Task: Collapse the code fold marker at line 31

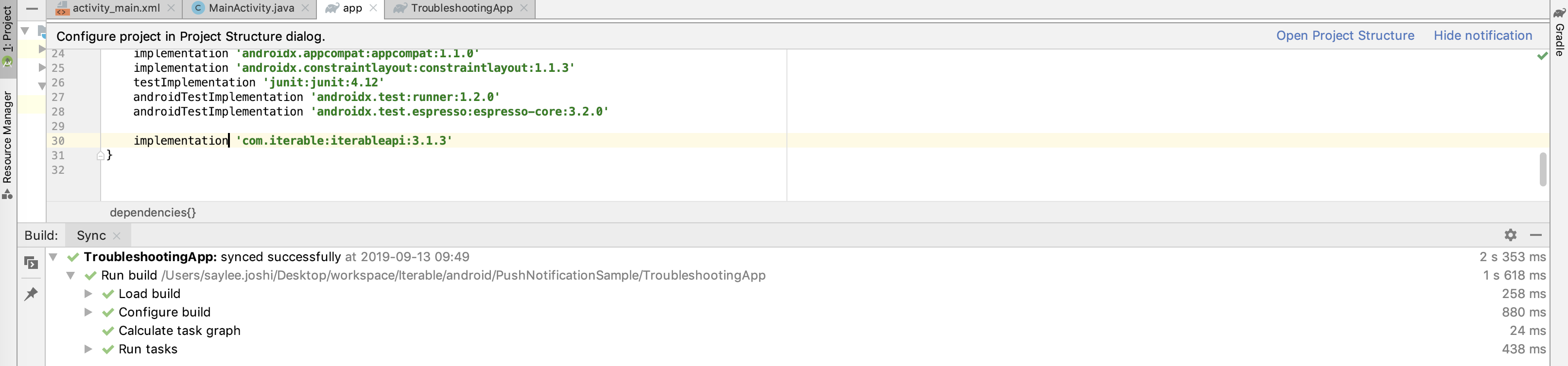Action: pyautogui.click(x=101, y=156)
